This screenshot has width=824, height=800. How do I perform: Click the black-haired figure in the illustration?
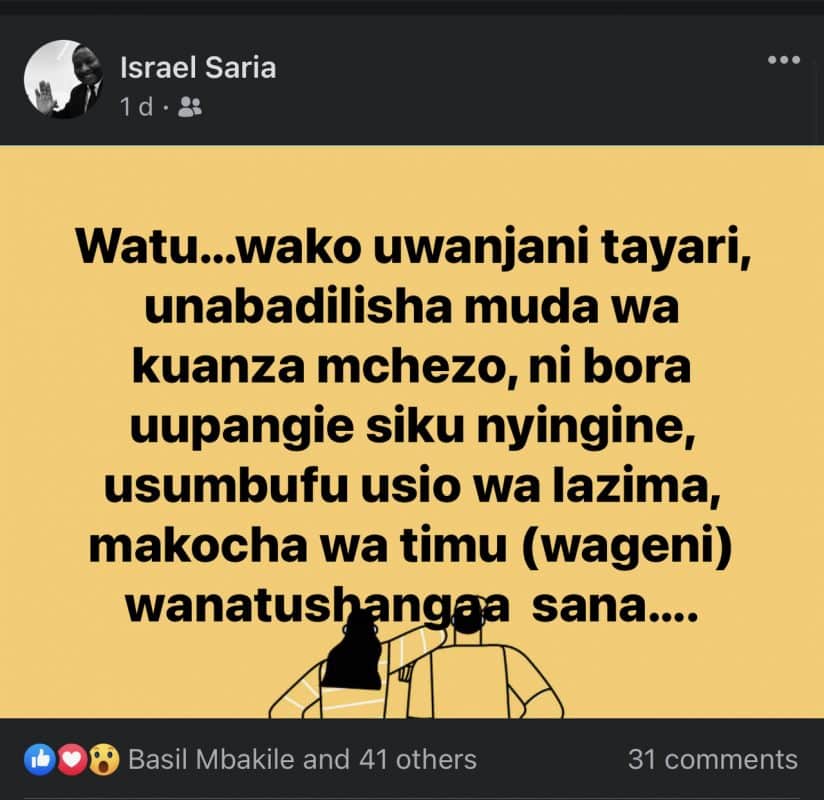pos(353,652)
